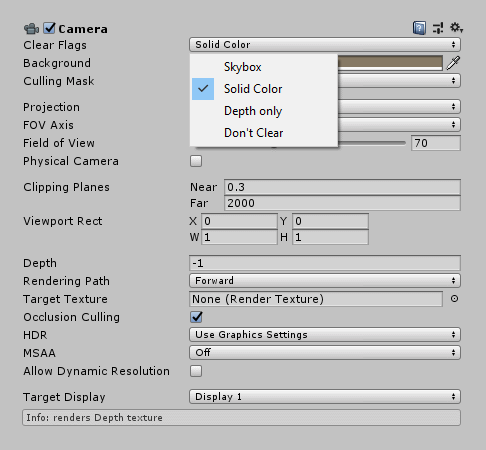This screenshot has width=486, height=450.
Task: Open the MSAA dropdown
Action: click(325, 353)
